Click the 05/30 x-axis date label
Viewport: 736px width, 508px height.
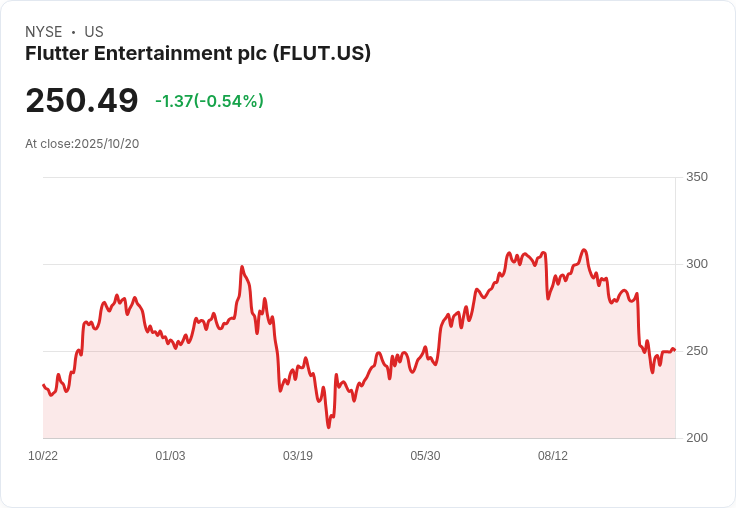click(x=425, y=456)
